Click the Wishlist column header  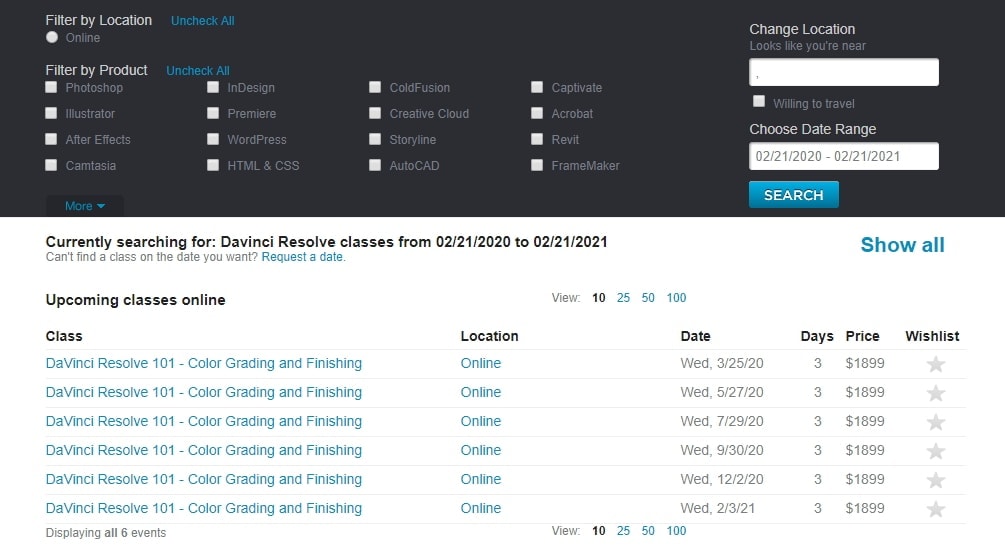click(x=932, y=336)
